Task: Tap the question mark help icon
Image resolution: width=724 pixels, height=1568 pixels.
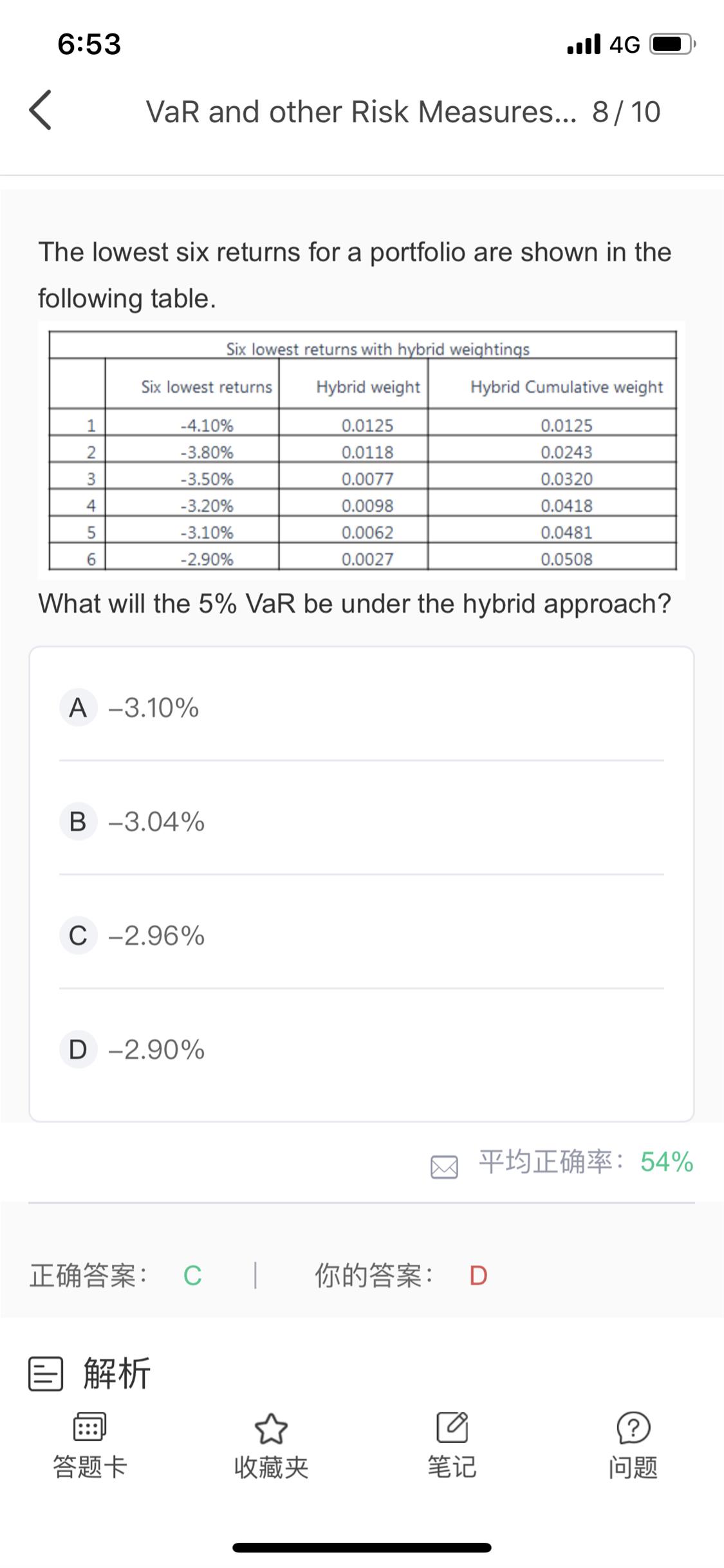Action: pos(633,1426)
